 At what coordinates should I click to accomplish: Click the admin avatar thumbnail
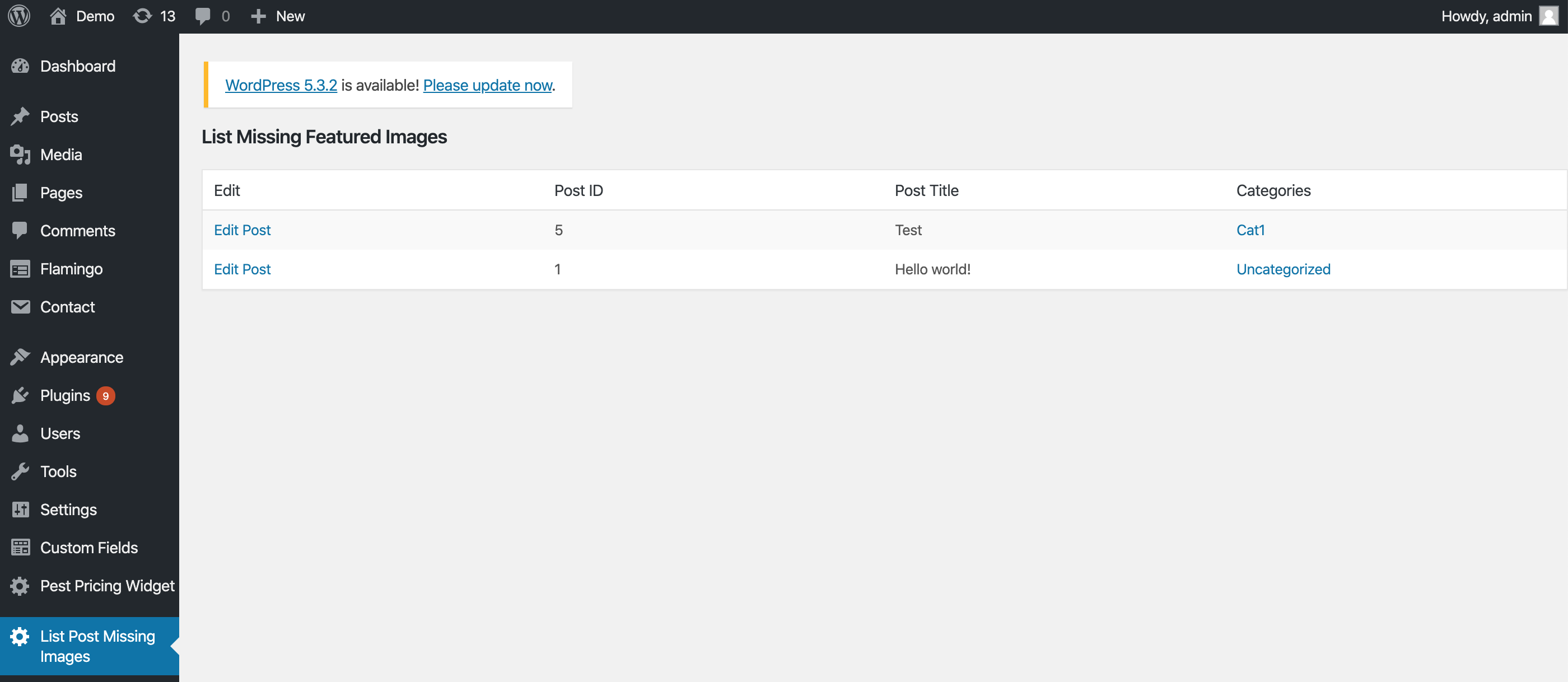click(x=1548, y=16)
